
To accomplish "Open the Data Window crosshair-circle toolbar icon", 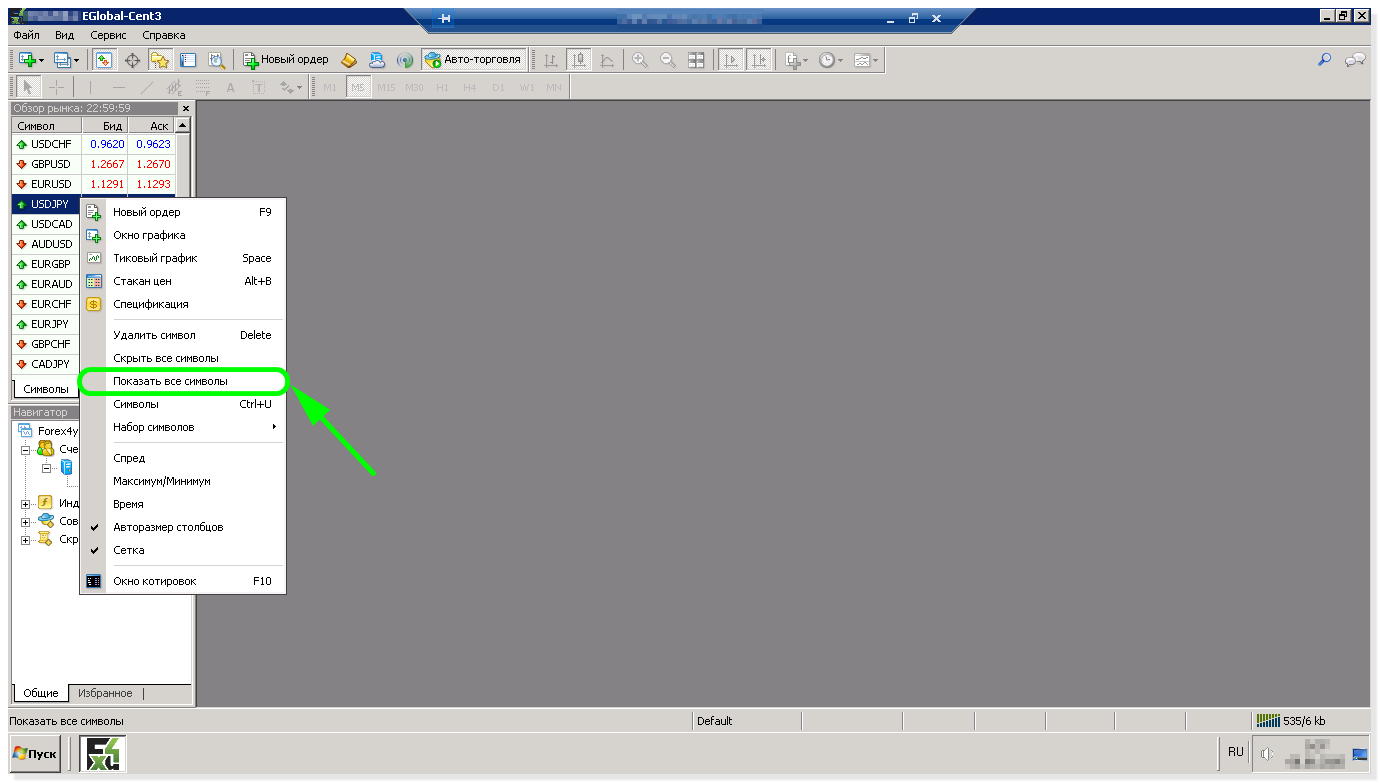I will (x=132, y=60).
